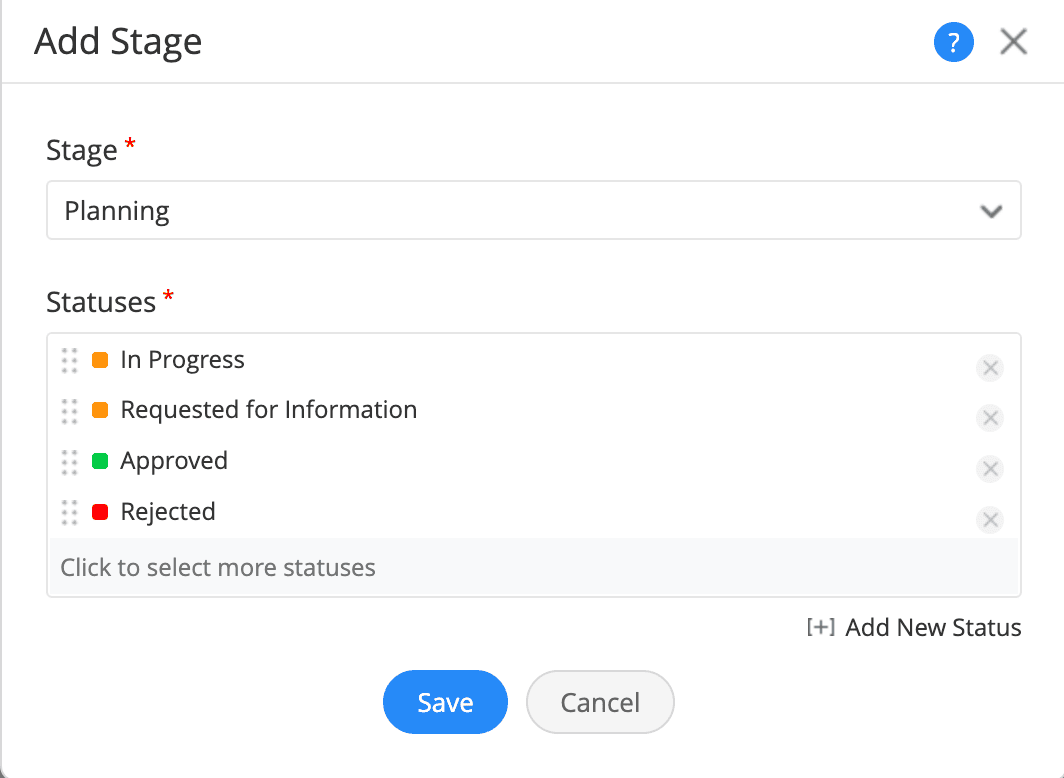Click the drag handle beside Rejected
Image resolution: width=1064 pixels, height=778 pixels.
click(x=69, y=512)
